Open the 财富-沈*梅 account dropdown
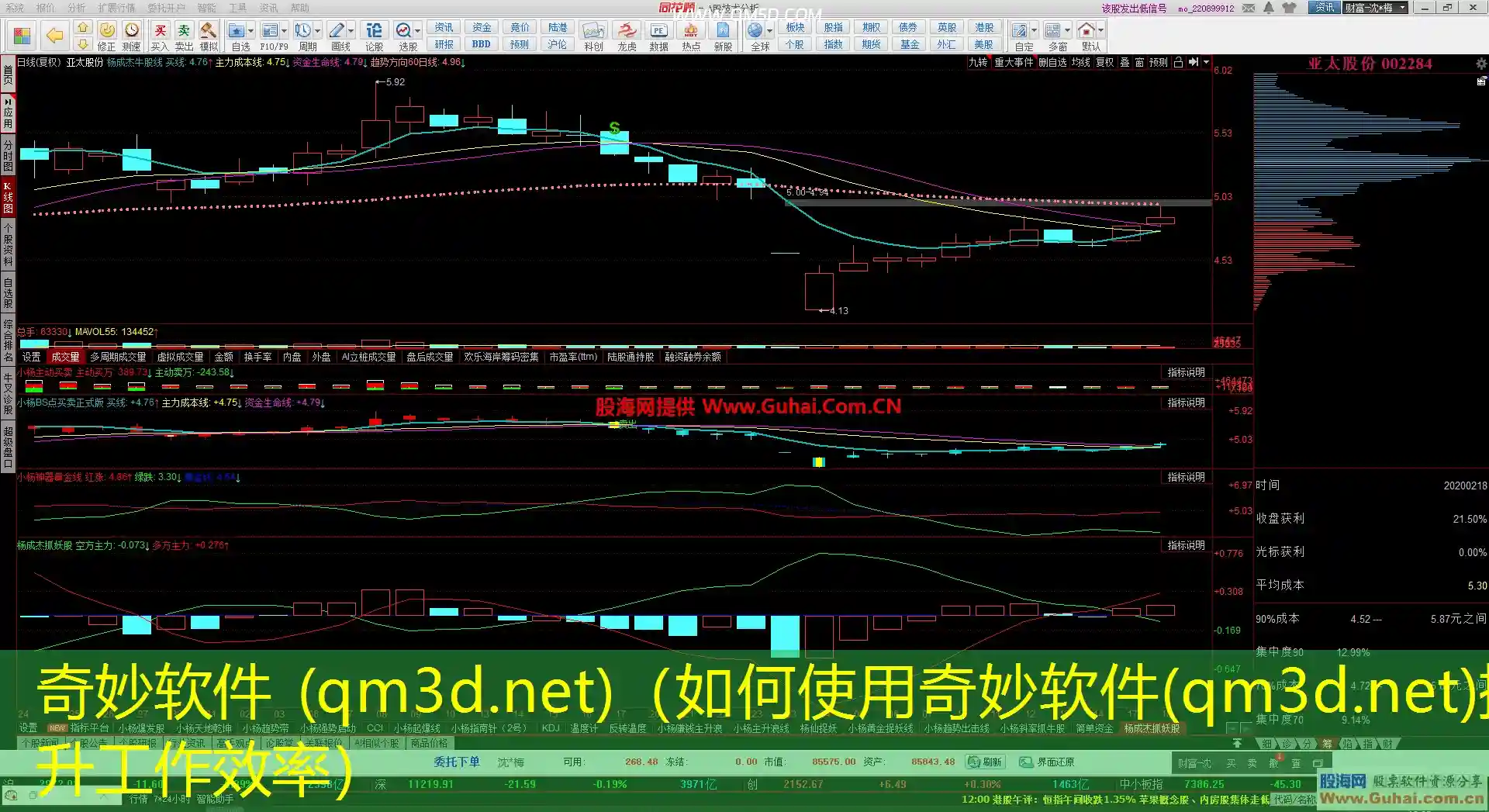 [1375, 8]
